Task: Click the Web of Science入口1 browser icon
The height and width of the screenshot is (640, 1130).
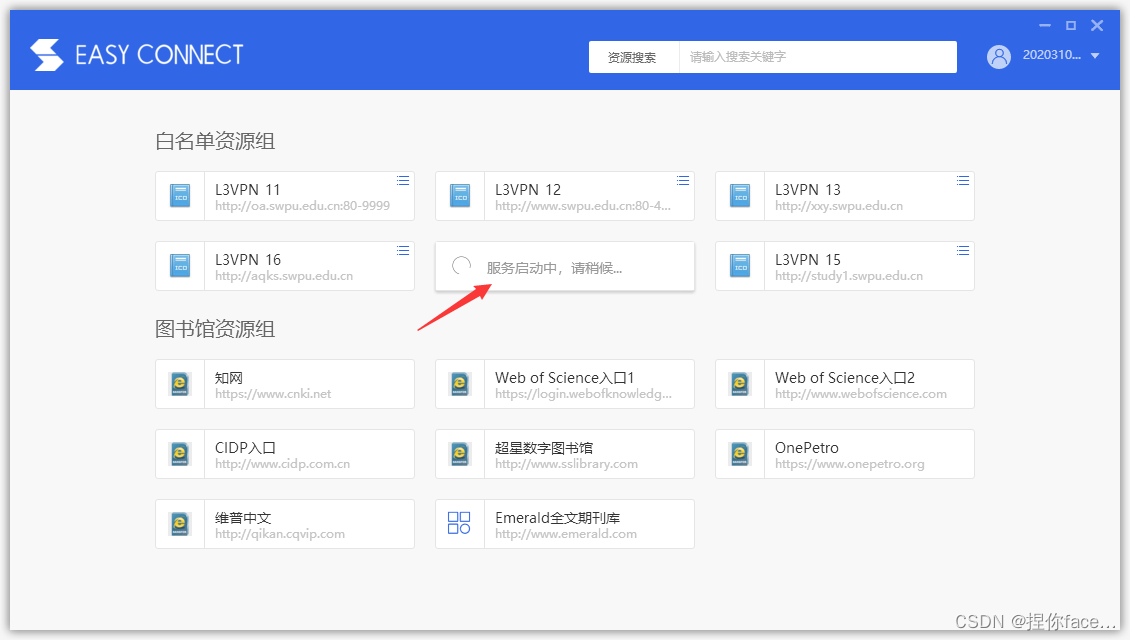Action: pyautogui.click(x=460, y=384)
